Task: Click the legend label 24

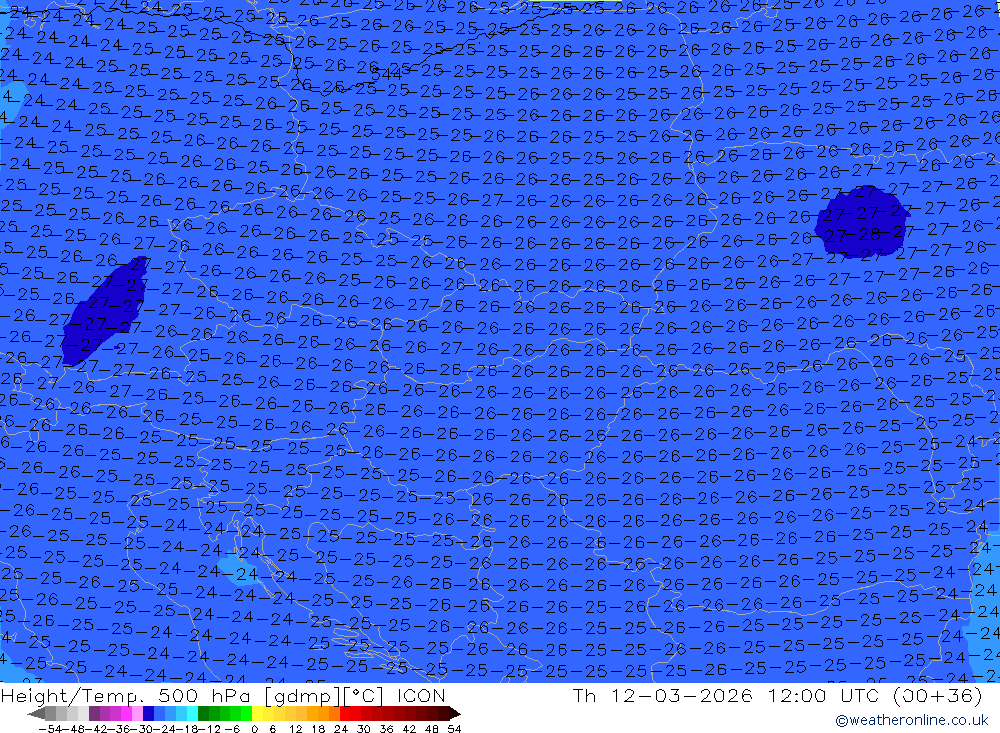Action: [341, 729]
